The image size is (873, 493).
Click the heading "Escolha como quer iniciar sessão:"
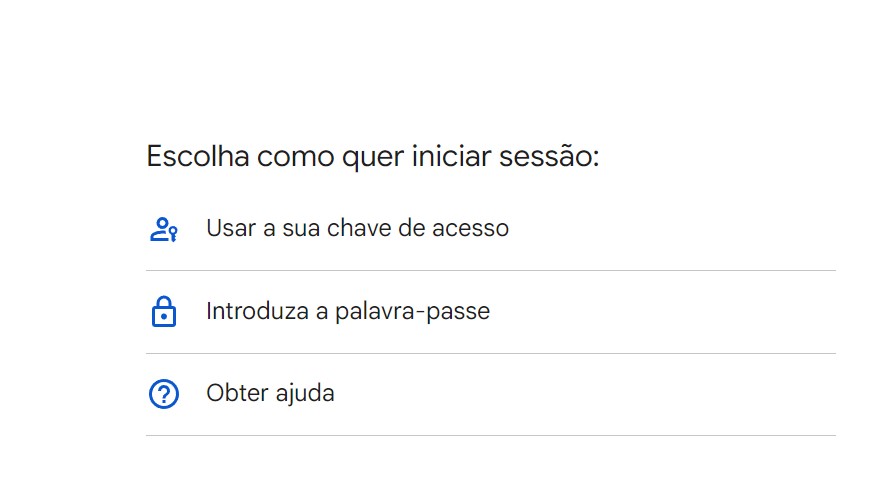[372, 157]
